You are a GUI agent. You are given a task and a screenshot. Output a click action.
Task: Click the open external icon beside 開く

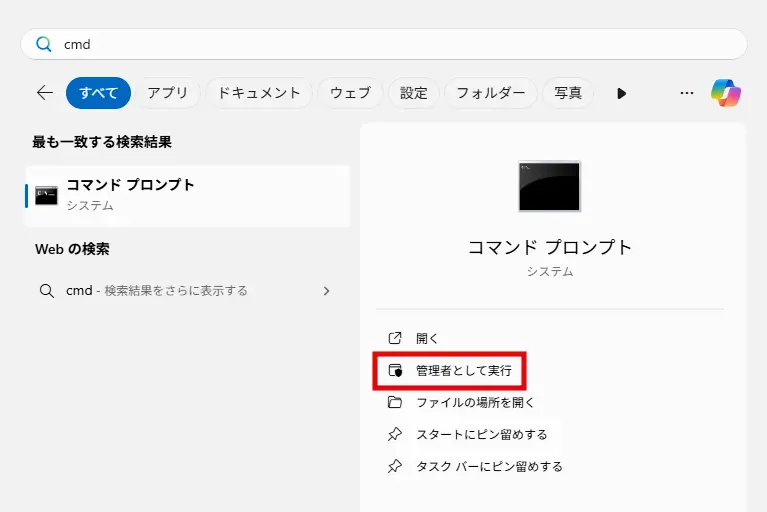pos(395,338)
